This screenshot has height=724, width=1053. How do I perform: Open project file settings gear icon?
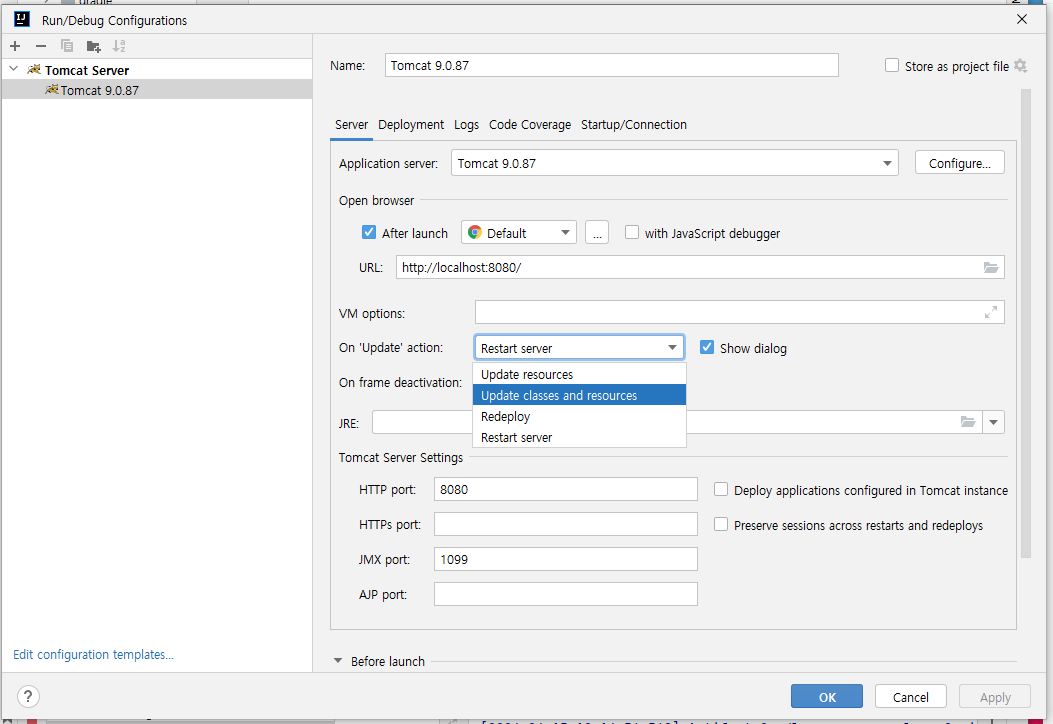(1020, 66)
